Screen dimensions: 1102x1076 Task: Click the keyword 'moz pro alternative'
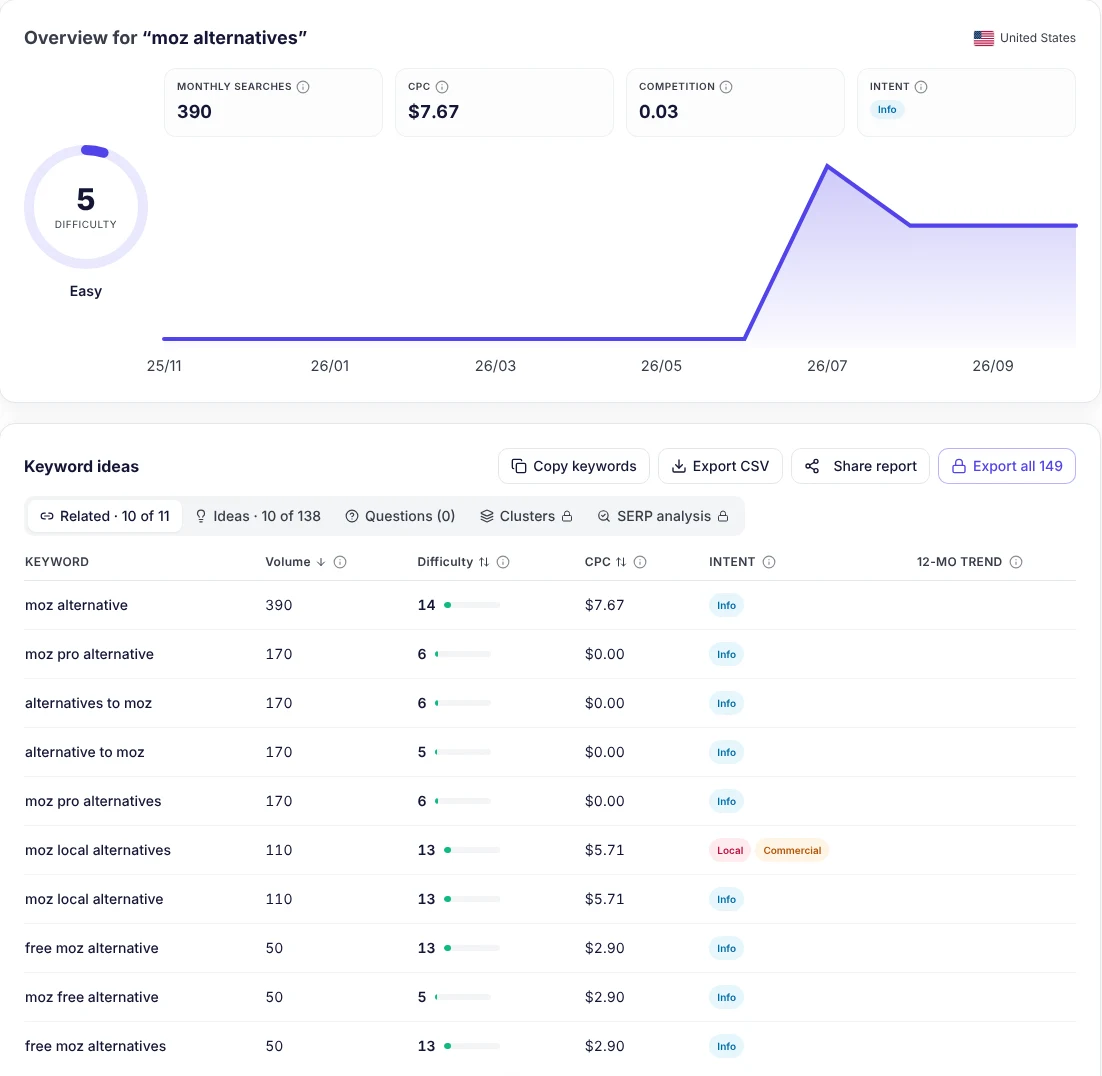tap(89, 654)
